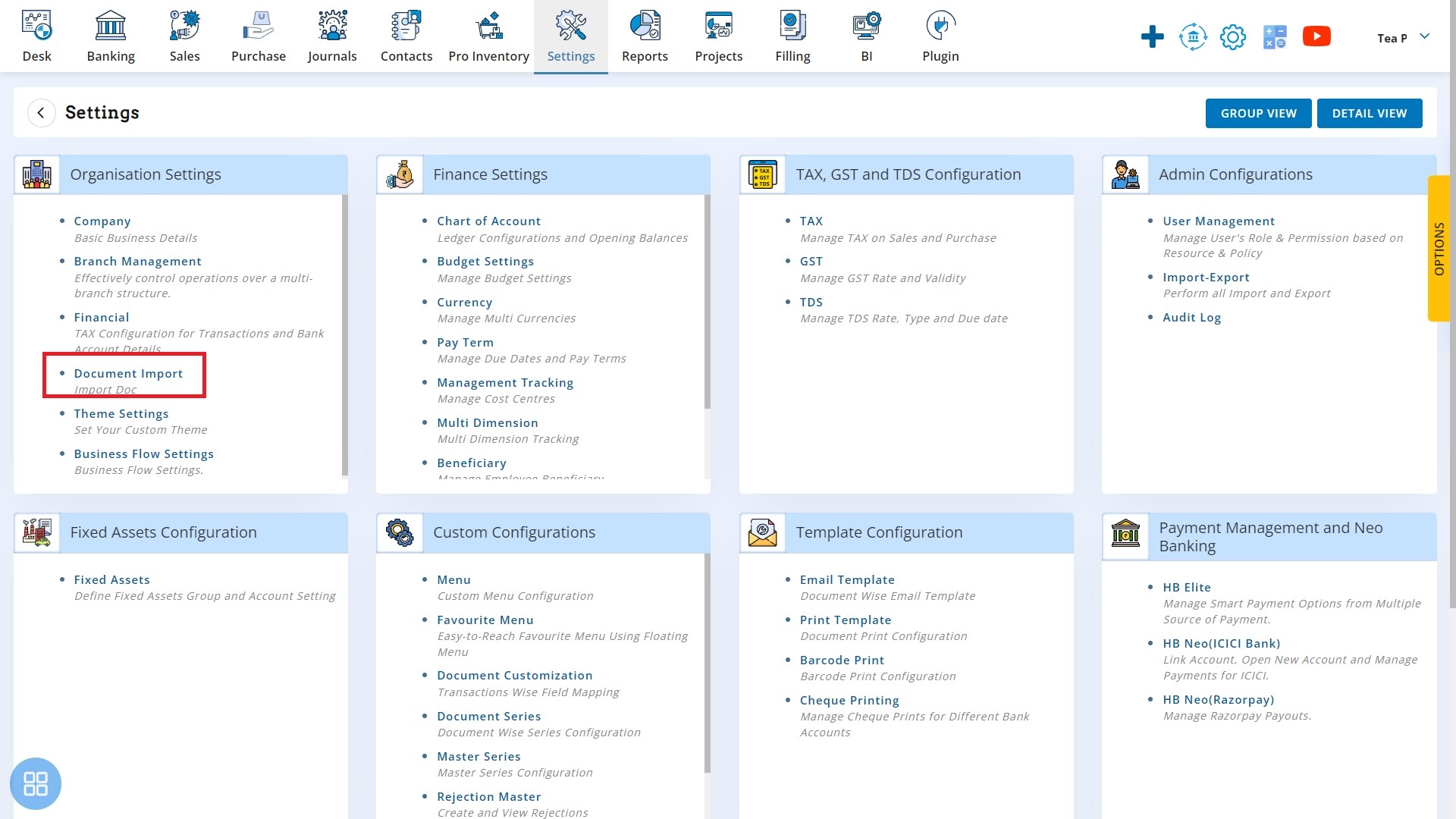Viewport: 1456px width, 819px height.
Task: Open Financial settings link
Action: click(102, 317)
